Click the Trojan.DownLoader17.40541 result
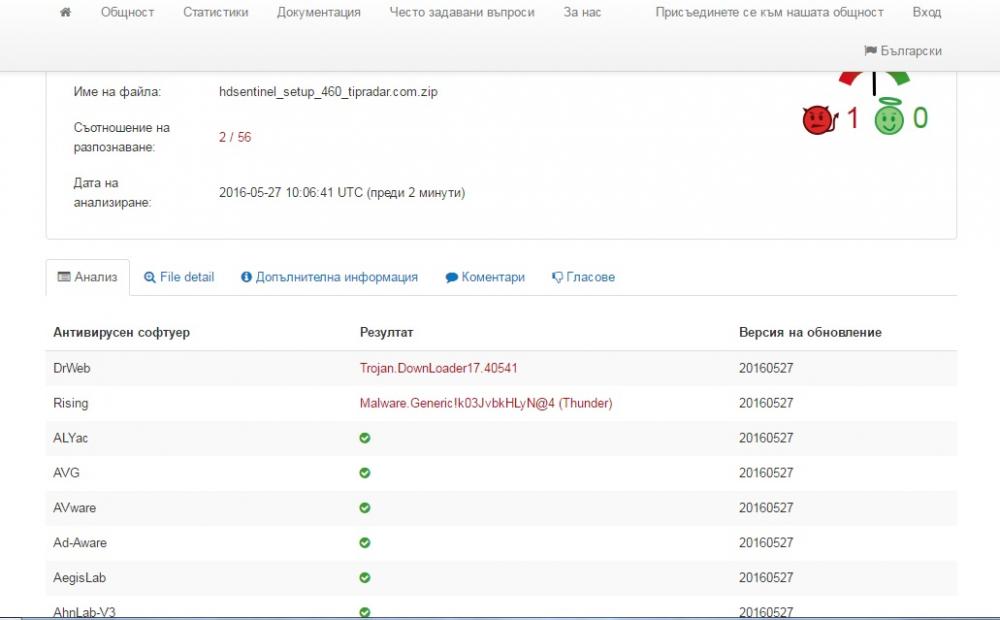The image size is (1000, 620). click(x=439, y=368)
